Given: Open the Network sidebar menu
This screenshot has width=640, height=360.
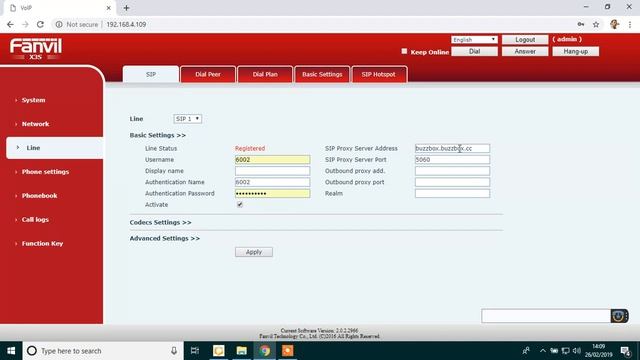Looking at the screenshot, I should click(x=36, y=124).
